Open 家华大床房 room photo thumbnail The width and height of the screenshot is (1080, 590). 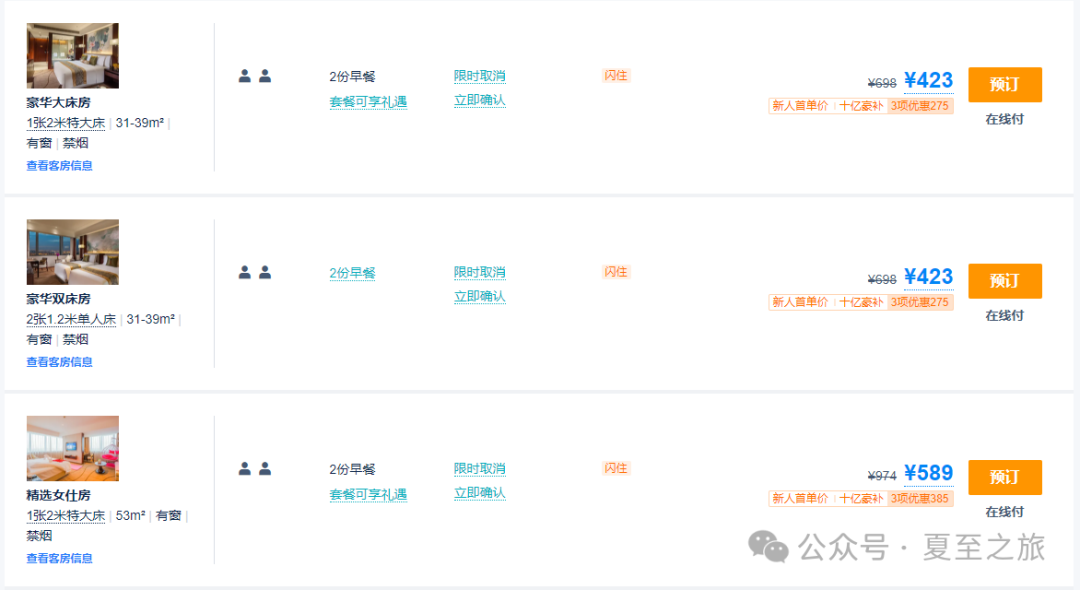[72, 56]
